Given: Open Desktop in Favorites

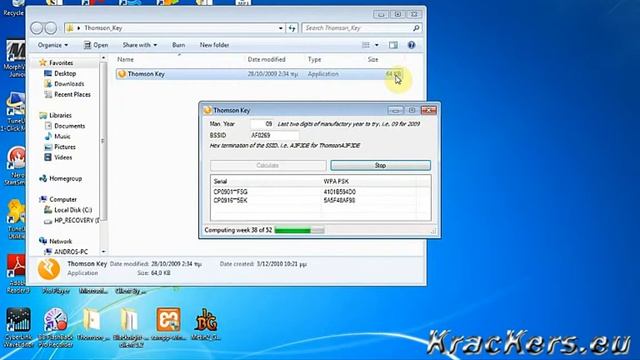Looking at the screenshot, I should (65, 73).
